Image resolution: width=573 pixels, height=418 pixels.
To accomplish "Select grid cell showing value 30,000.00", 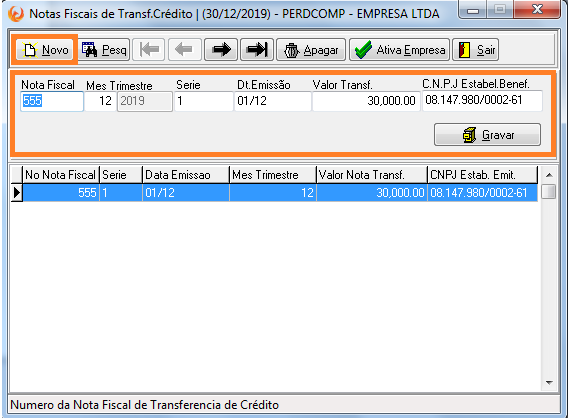I will 372,193.
